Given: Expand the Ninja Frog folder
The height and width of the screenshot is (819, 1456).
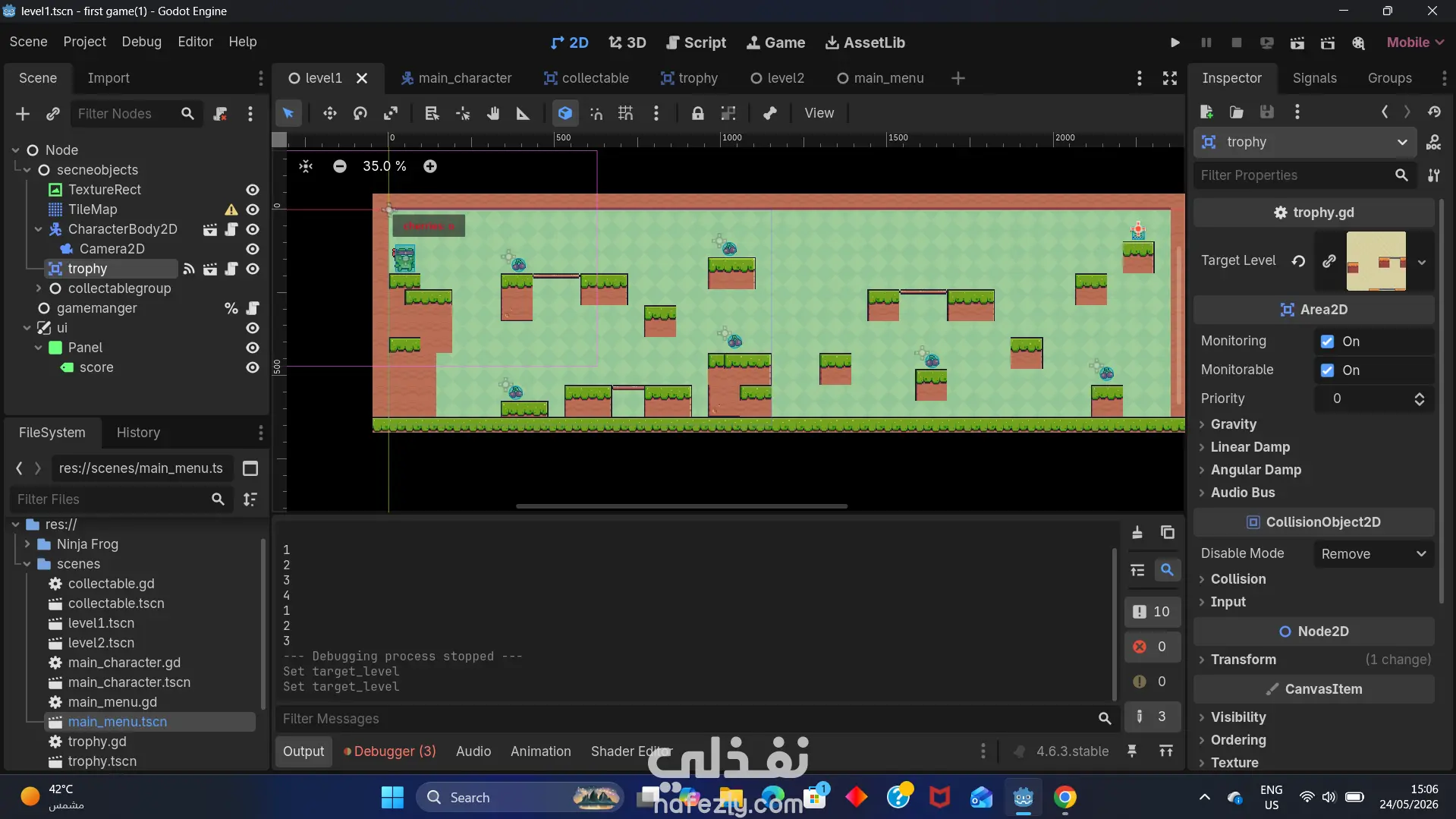Looking at the screenshot, I should tap(27, 544).
